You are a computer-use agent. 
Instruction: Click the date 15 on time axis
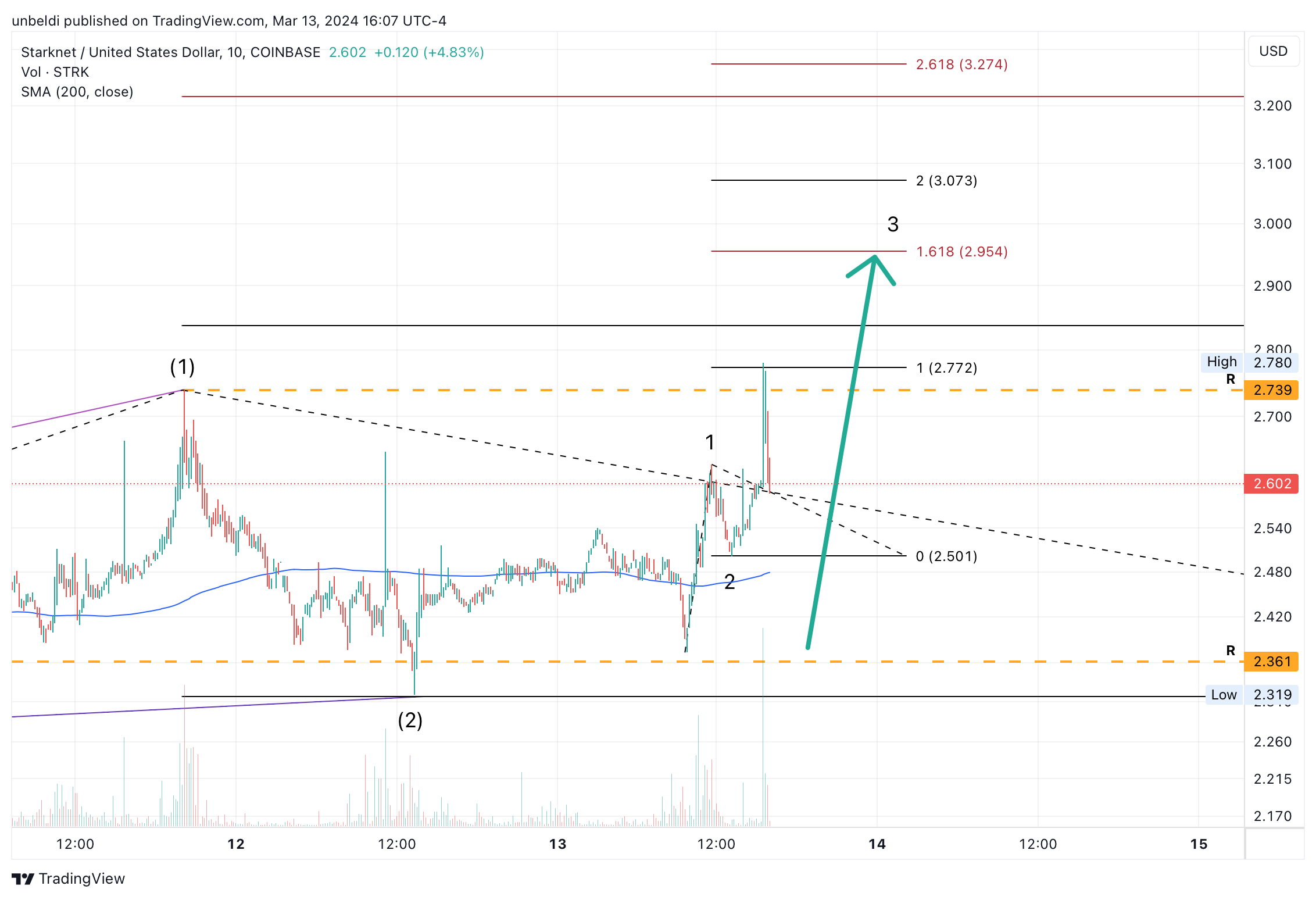[1199, 844]
